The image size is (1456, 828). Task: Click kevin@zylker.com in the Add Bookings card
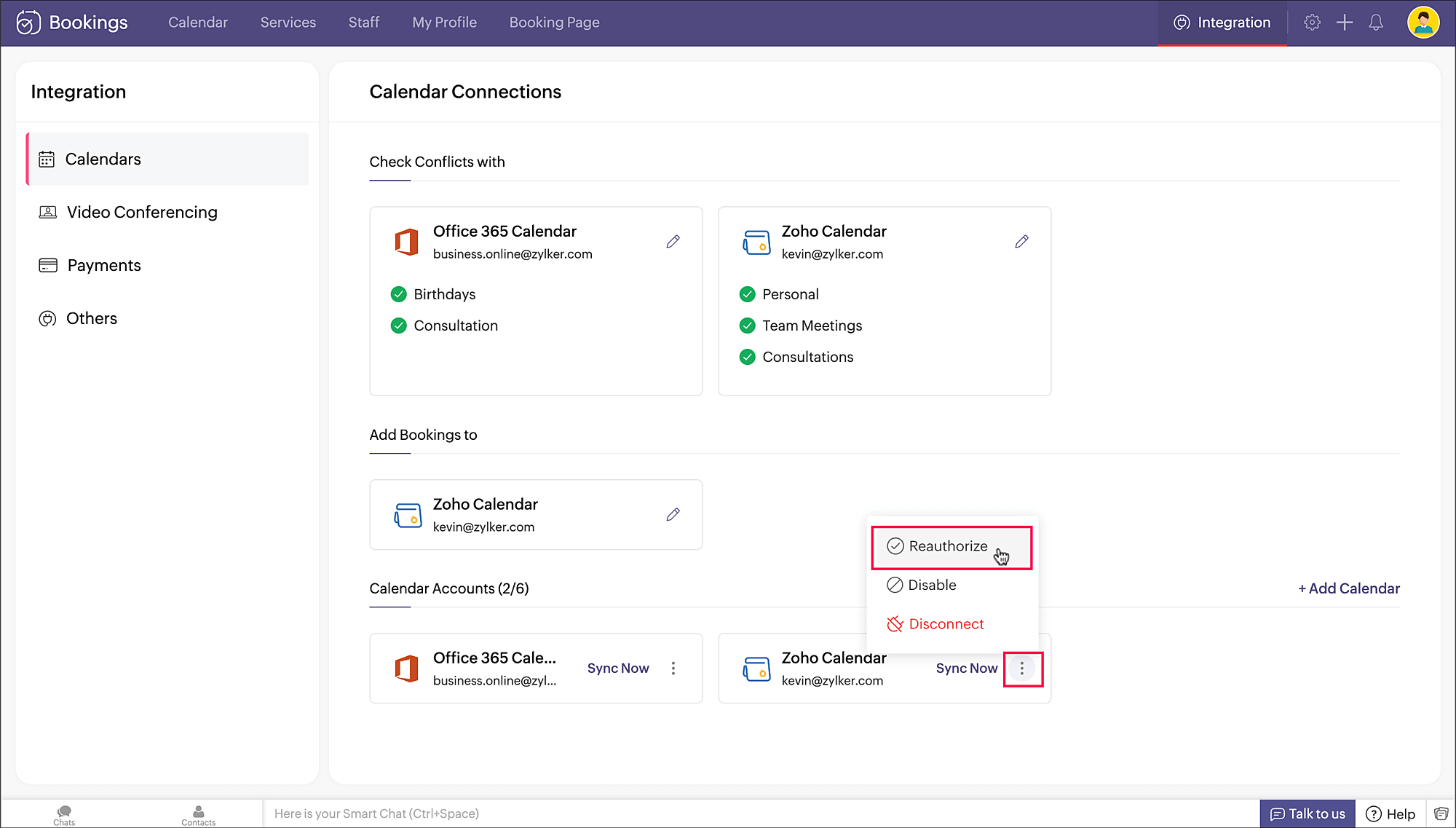point(483,527)
